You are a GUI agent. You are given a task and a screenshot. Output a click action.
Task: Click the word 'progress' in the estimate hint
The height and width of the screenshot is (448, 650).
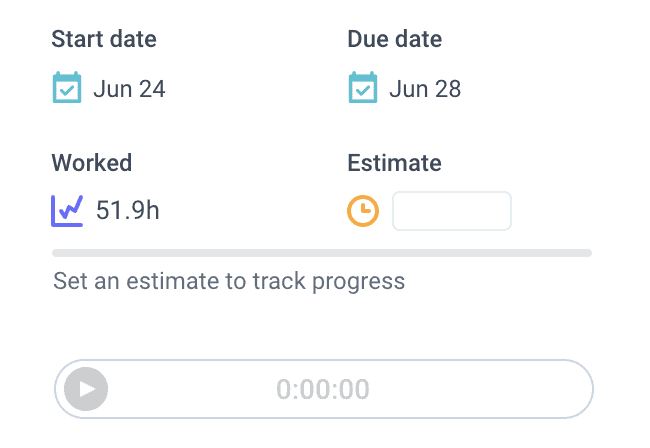click(359, 283)
